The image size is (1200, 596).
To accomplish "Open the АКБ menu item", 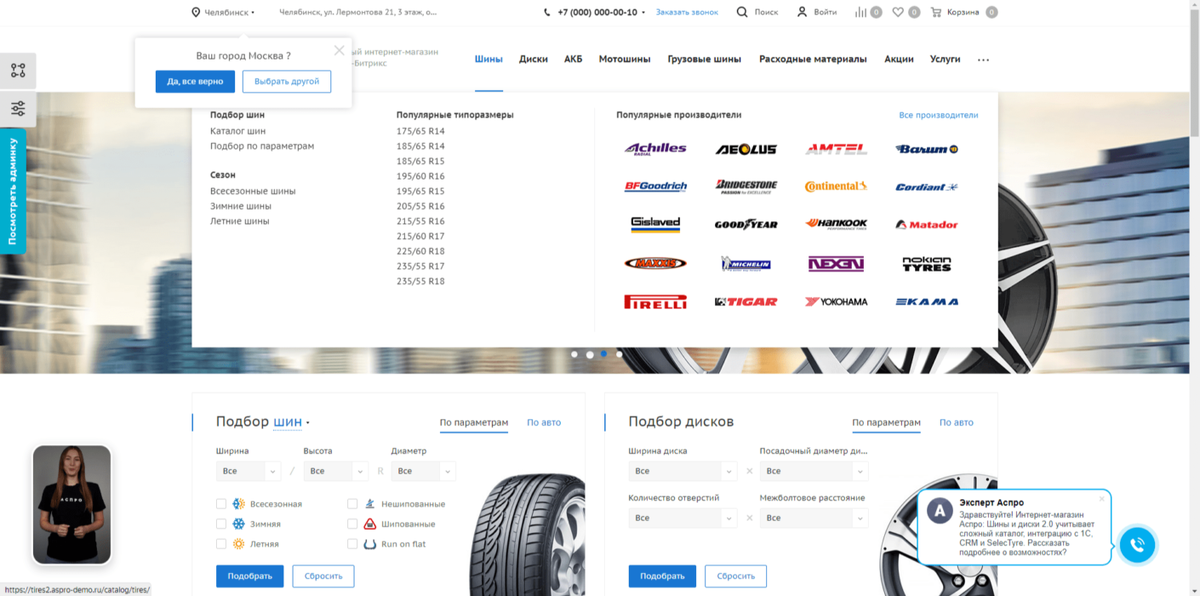I will point(573,59).
